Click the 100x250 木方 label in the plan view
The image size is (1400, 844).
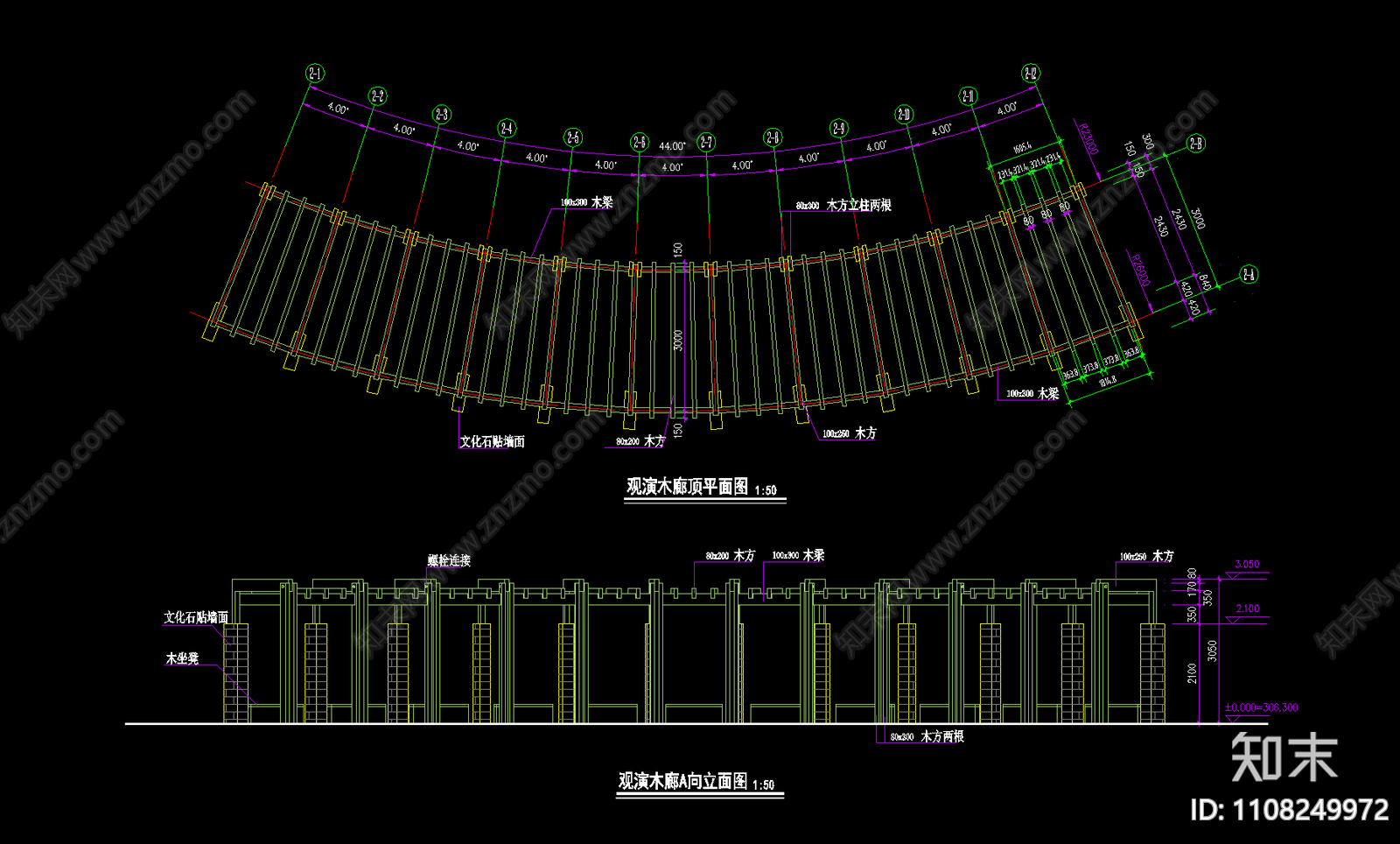pos(850,433)
